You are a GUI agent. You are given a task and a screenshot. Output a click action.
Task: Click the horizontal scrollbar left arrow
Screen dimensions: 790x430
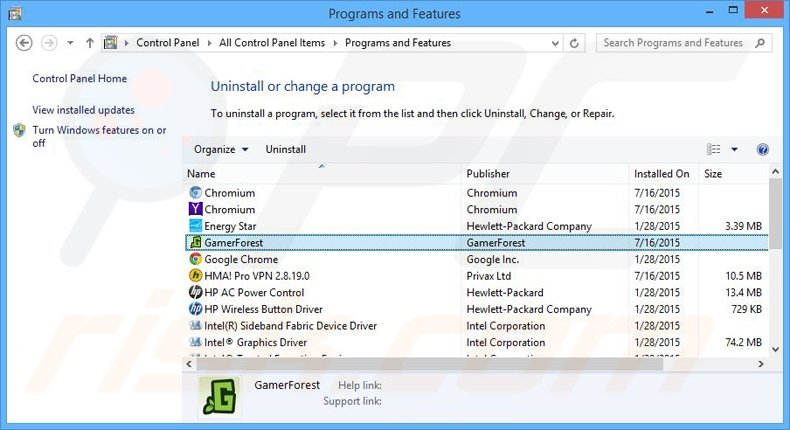point(189,364)
